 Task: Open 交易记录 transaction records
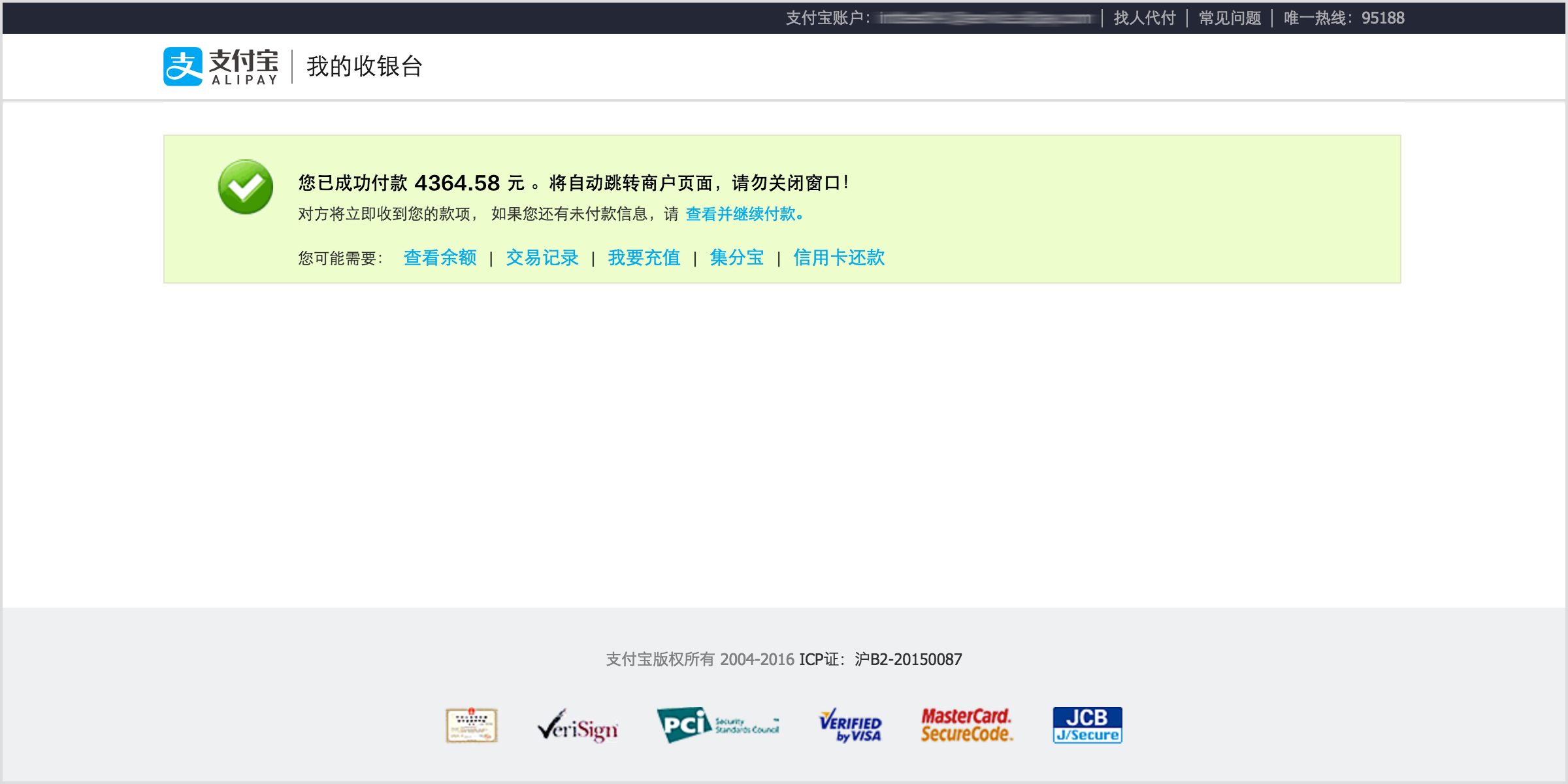(x=542, y=257)
